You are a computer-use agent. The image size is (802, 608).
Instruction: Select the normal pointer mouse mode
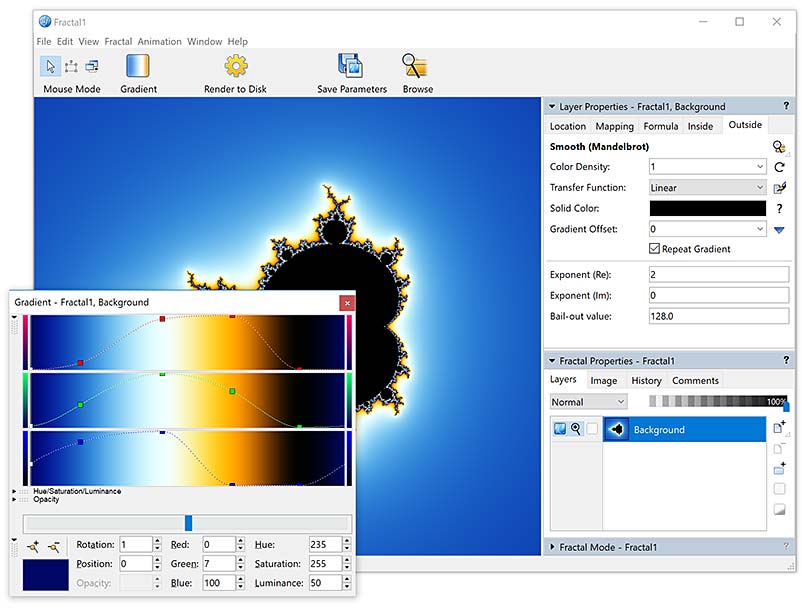click(x=50, y=66)
